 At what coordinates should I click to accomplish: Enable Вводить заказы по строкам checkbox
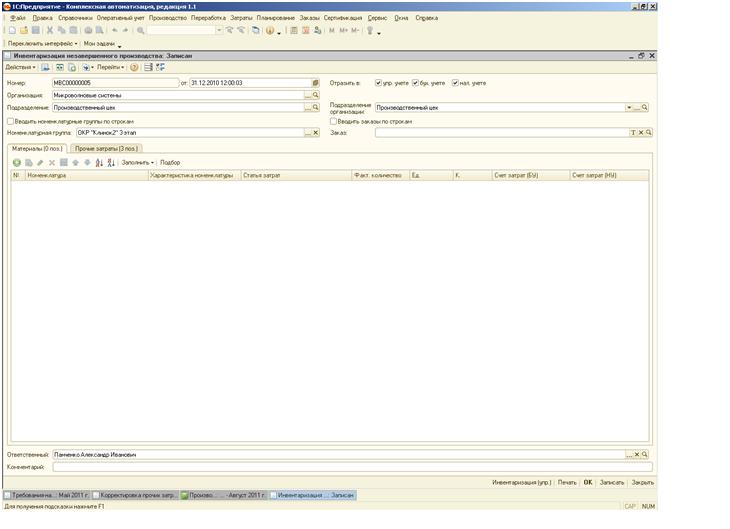click(x=333, y=121)
